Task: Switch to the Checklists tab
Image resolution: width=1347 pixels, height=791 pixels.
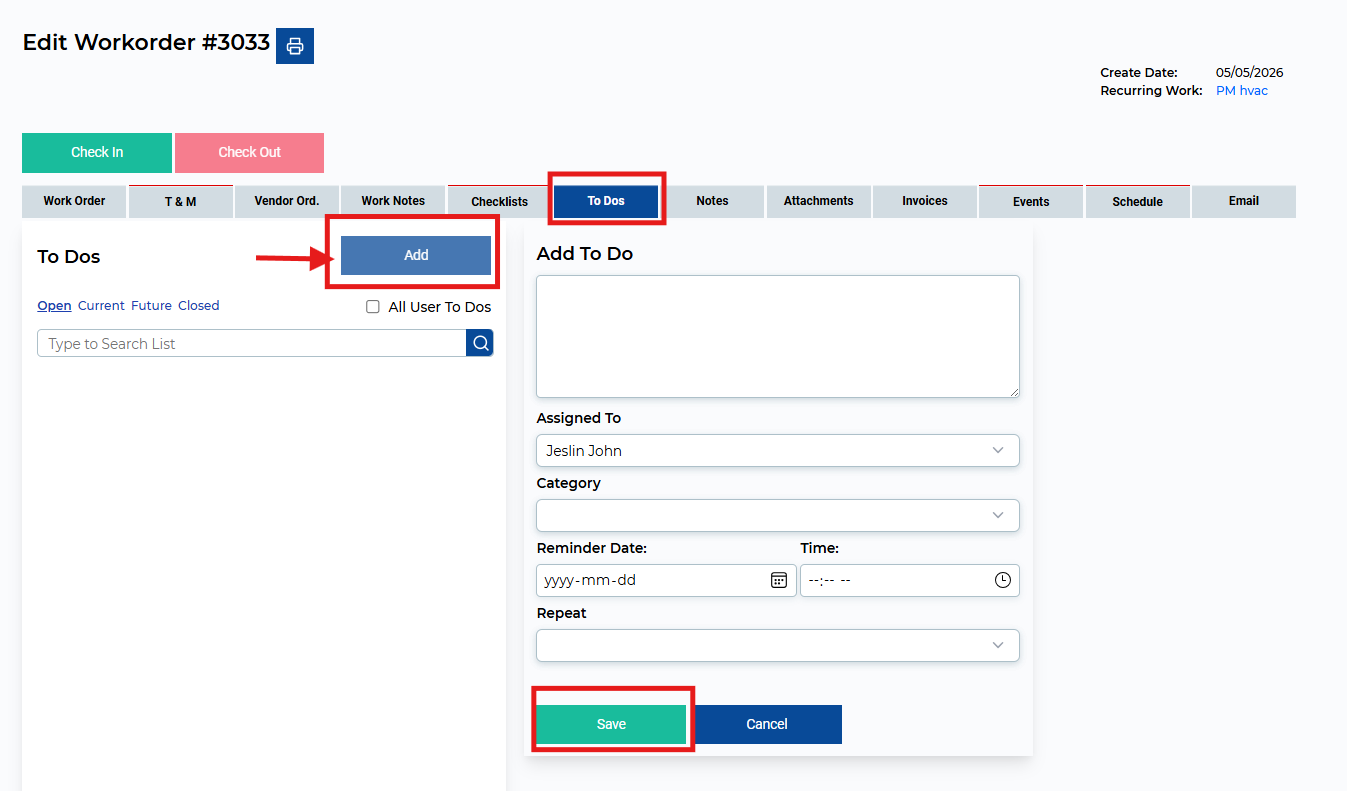Action: [500, 201]
